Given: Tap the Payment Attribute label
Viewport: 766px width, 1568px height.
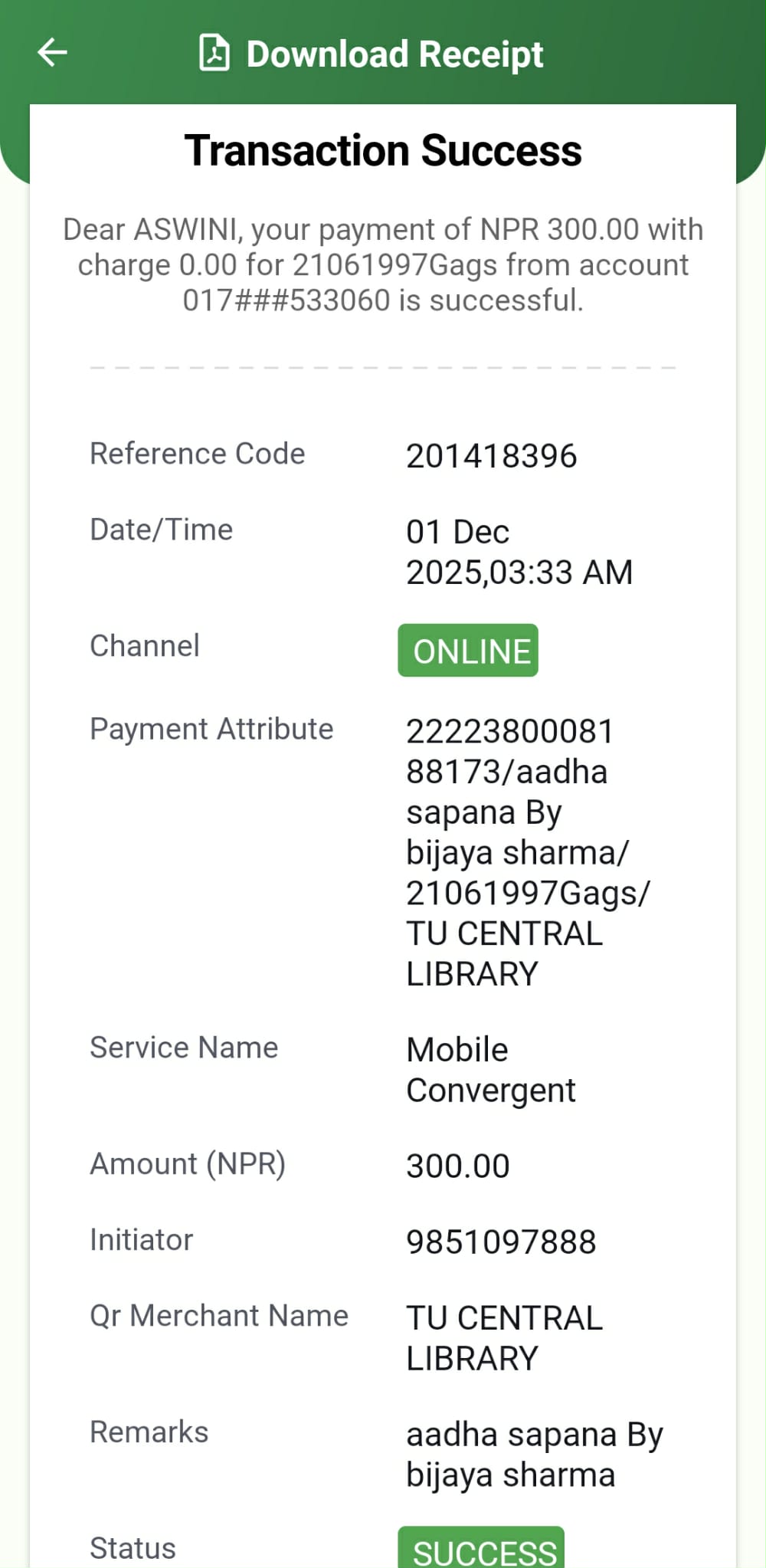Looking at the screenshot, I should [211, 729].
